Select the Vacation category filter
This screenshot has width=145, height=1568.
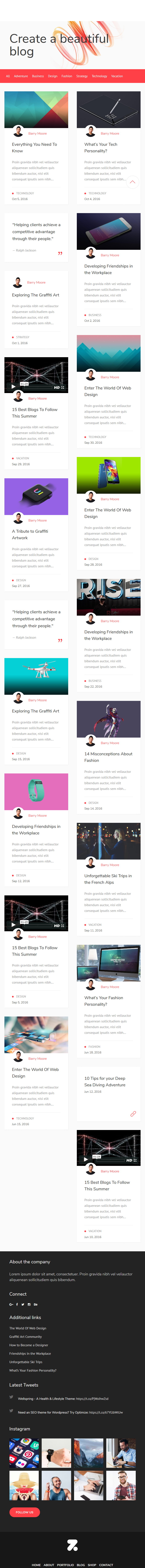(x=117, y=76)
